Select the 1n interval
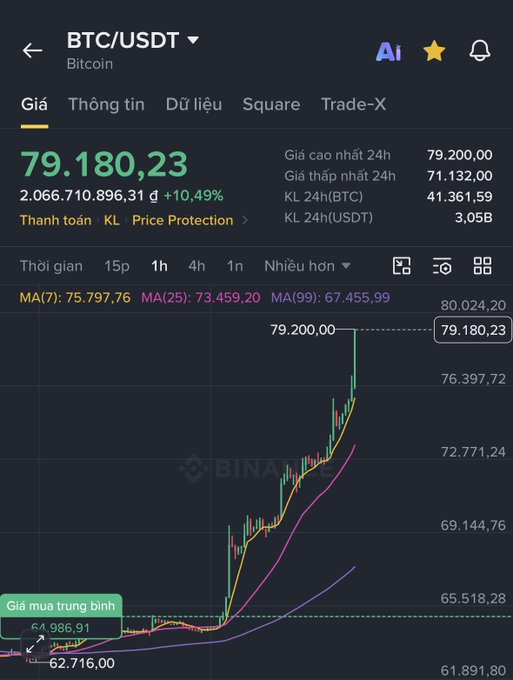 pos(235,266)
